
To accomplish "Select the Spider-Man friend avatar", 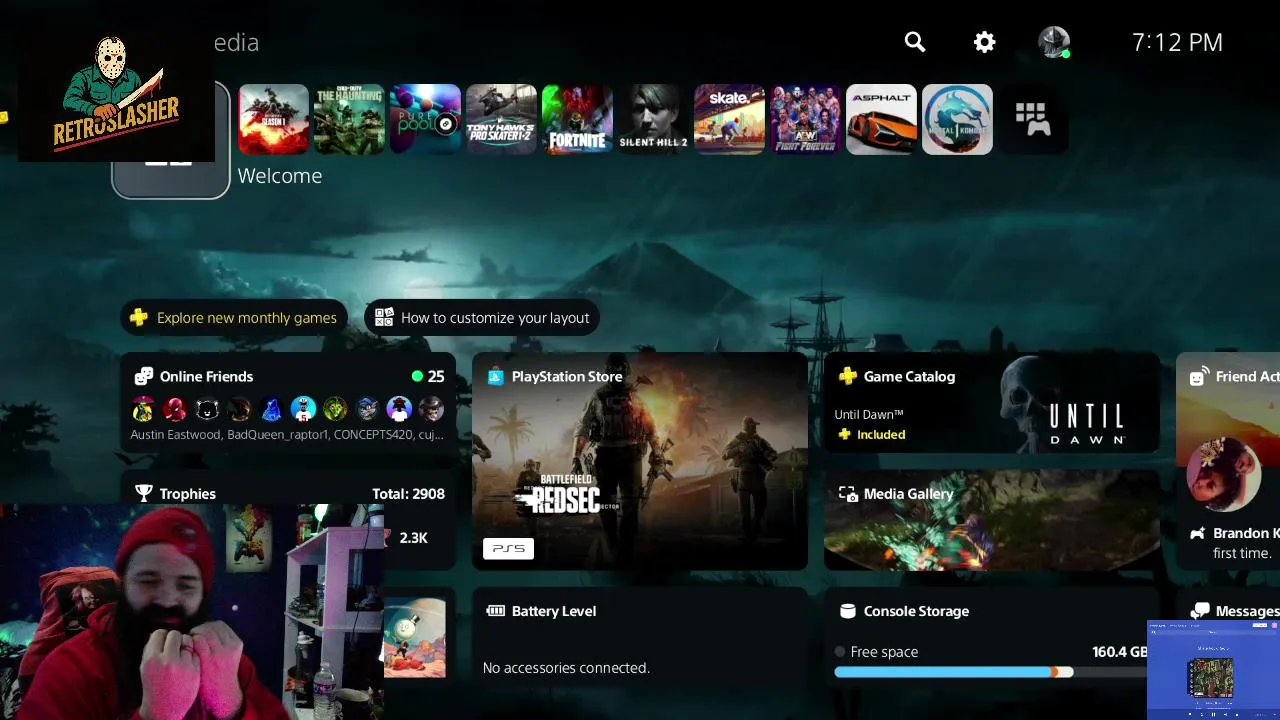I will [x=175, y=408].
